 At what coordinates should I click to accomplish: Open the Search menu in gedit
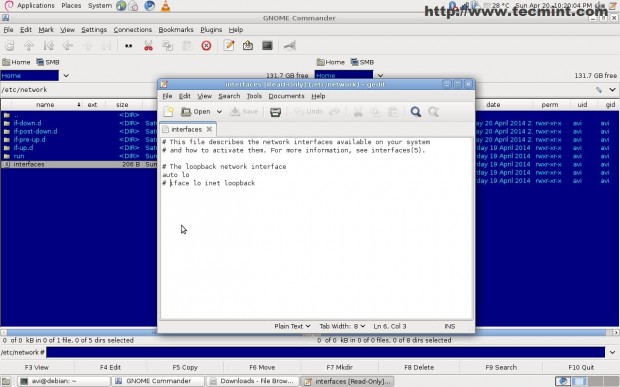(x=229, y=96)
